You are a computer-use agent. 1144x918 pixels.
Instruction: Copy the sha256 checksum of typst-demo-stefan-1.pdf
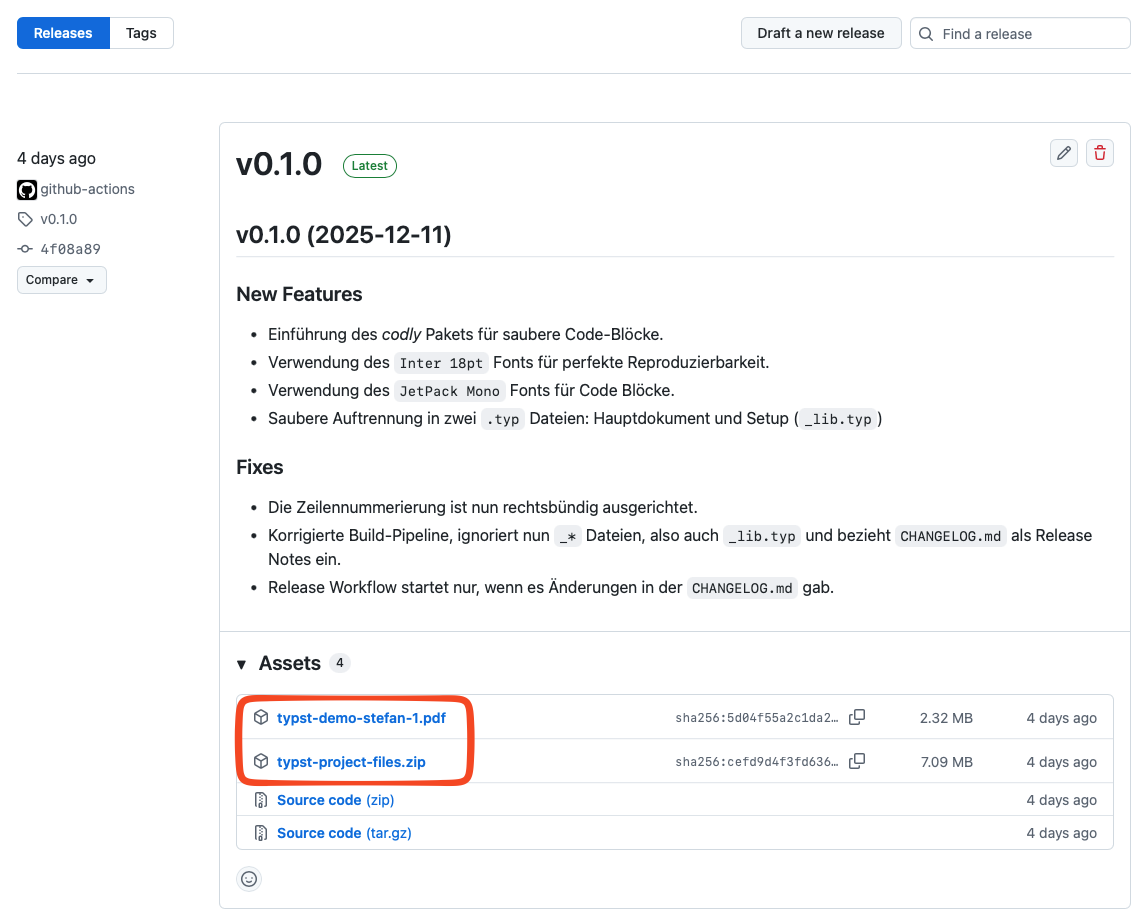click(857, 717)
